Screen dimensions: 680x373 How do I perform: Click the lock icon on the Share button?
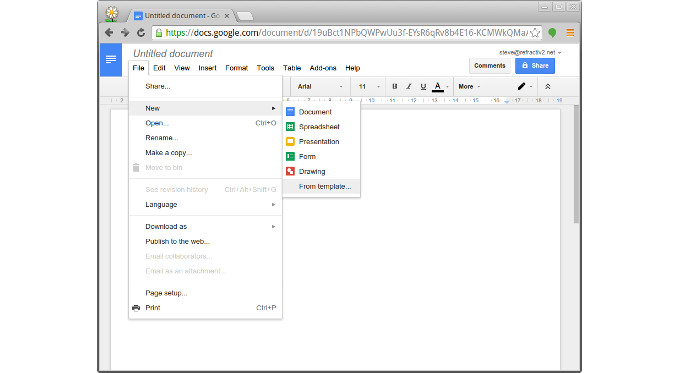525,65
